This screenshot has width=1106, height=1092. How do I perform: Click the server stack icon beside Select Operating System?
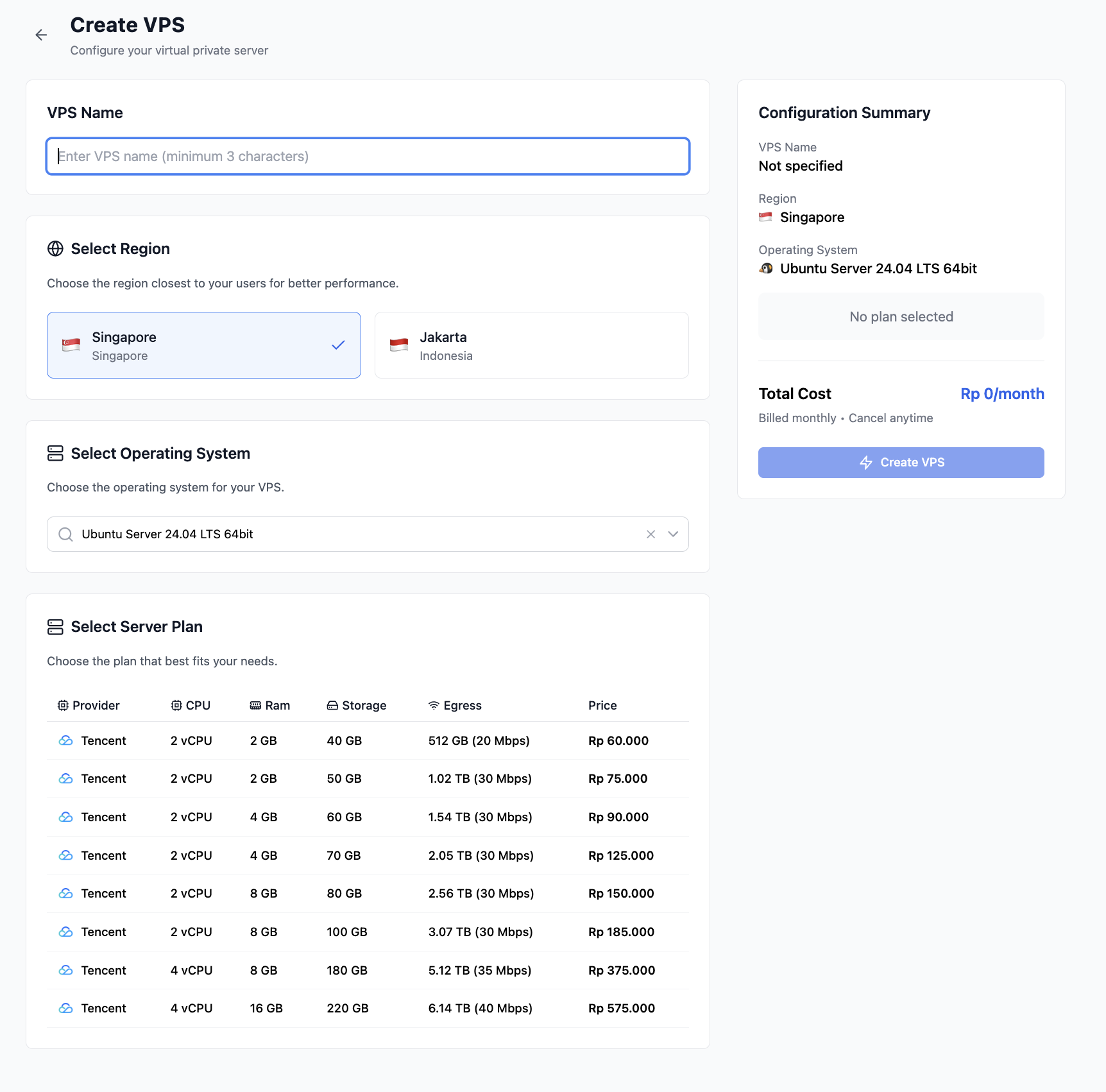[x=55, y=453]
